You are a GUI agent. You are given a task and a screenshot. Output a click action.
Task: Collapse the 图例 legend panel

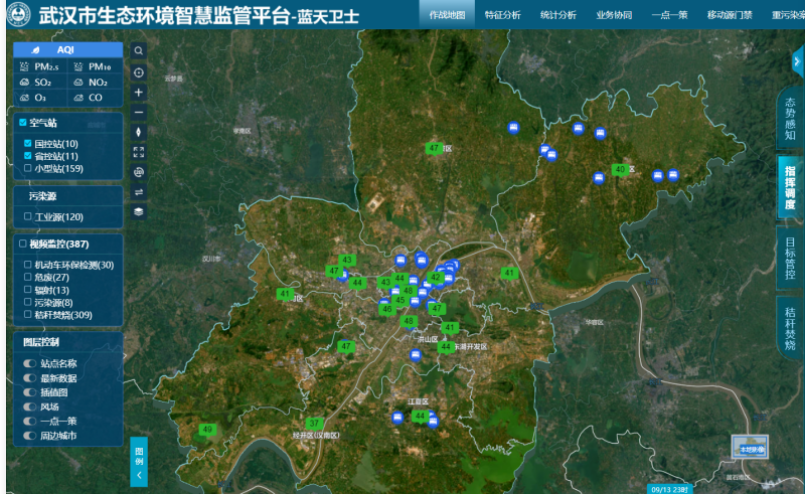tap(138, 462)
